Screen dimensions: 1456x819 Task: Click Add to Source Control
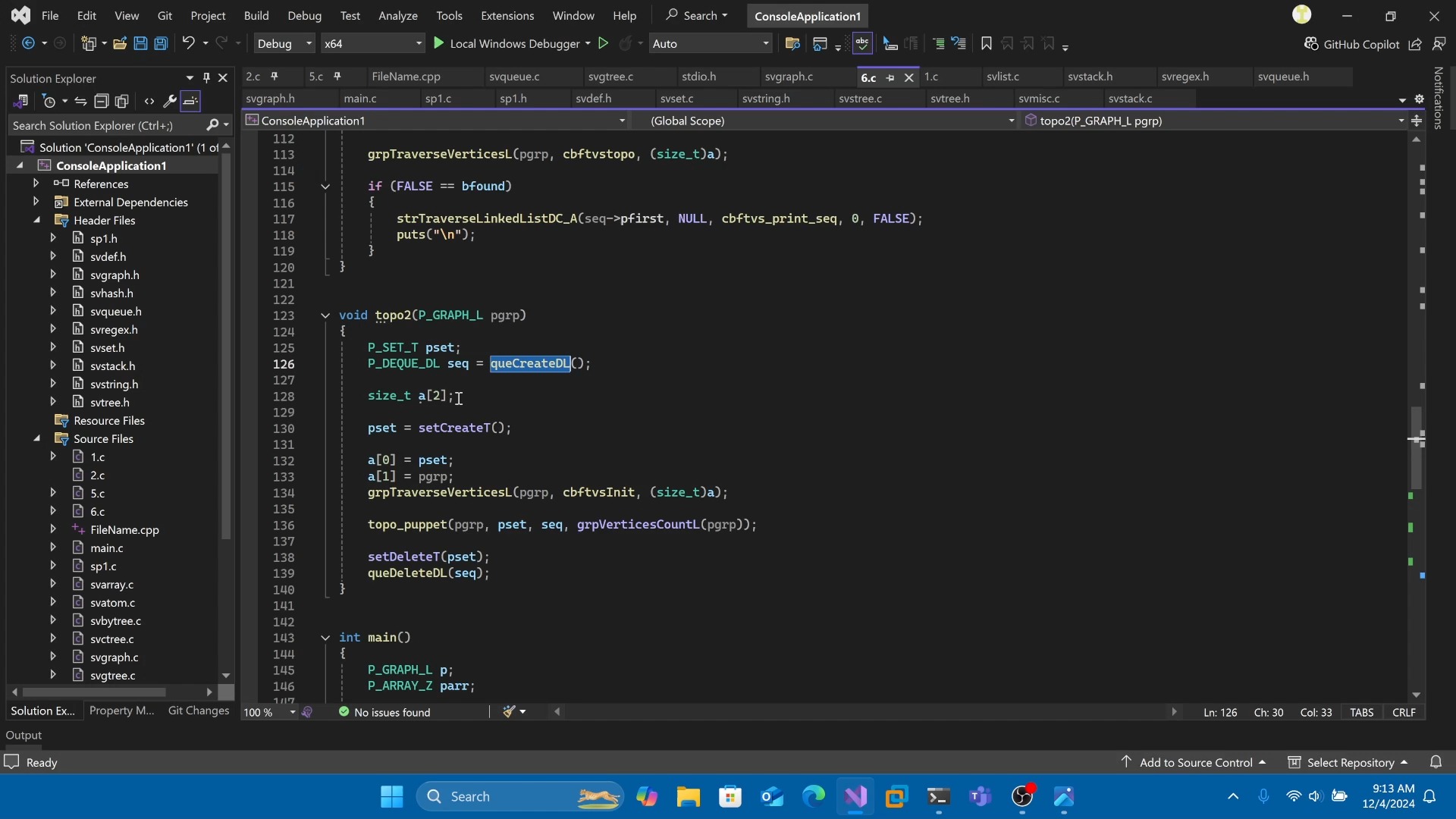(x=1195, y=762)
